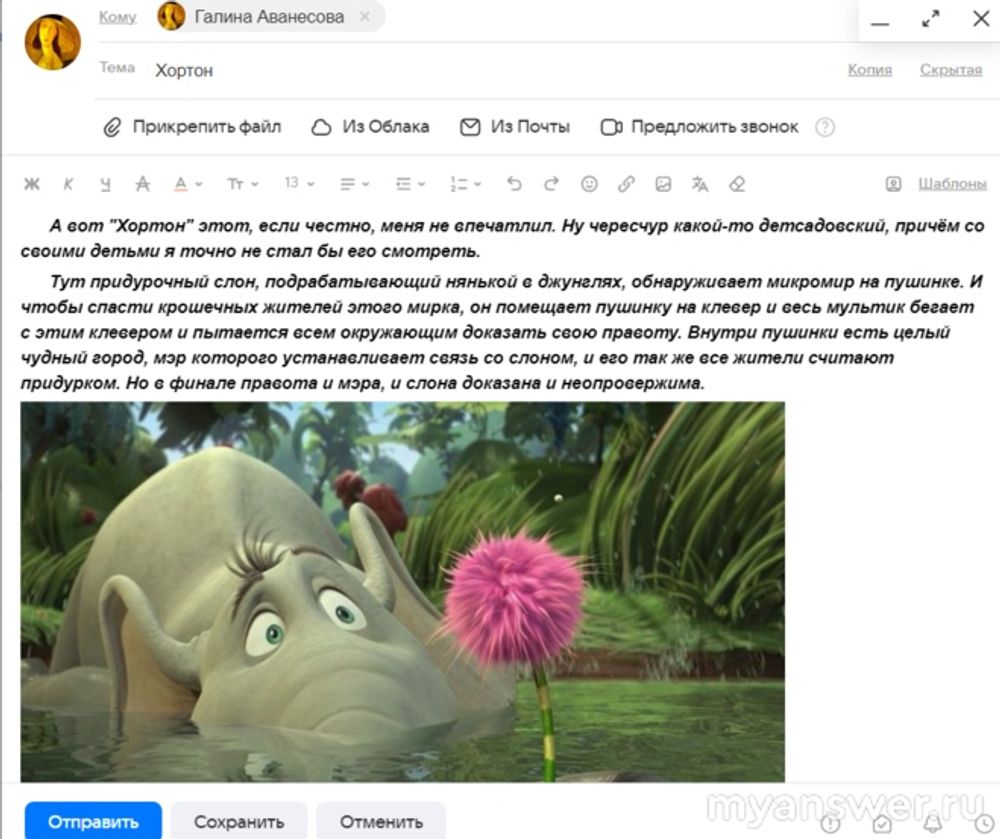The height and width of the screenshot is (839, 1000).
Task: Open the Шаблоны templates link
Action: (952, 184)
